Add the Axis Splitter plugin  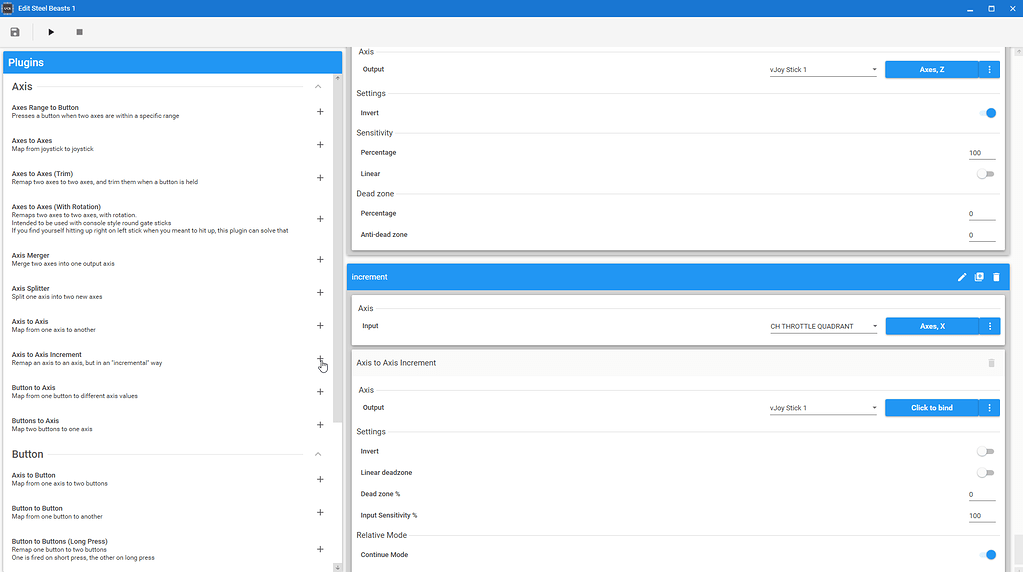pos(320,293)
